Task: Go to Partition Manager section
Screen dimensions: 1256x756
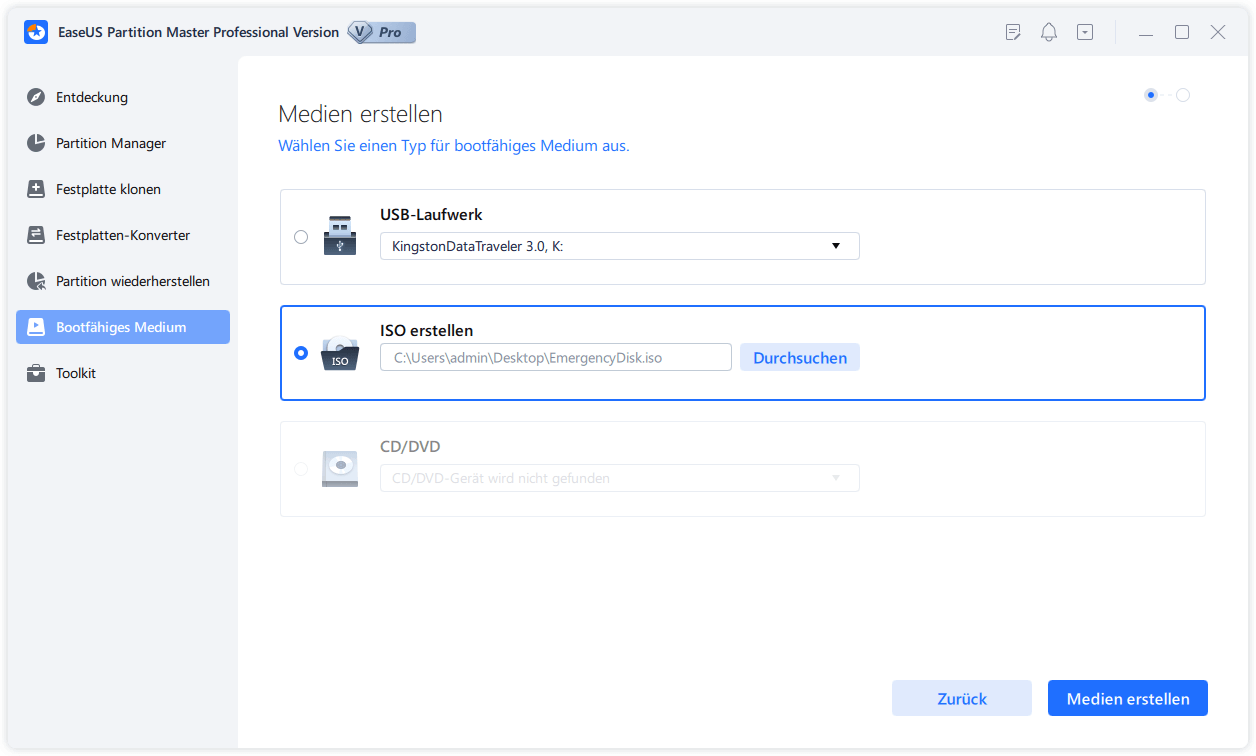Action: (123, 143)
